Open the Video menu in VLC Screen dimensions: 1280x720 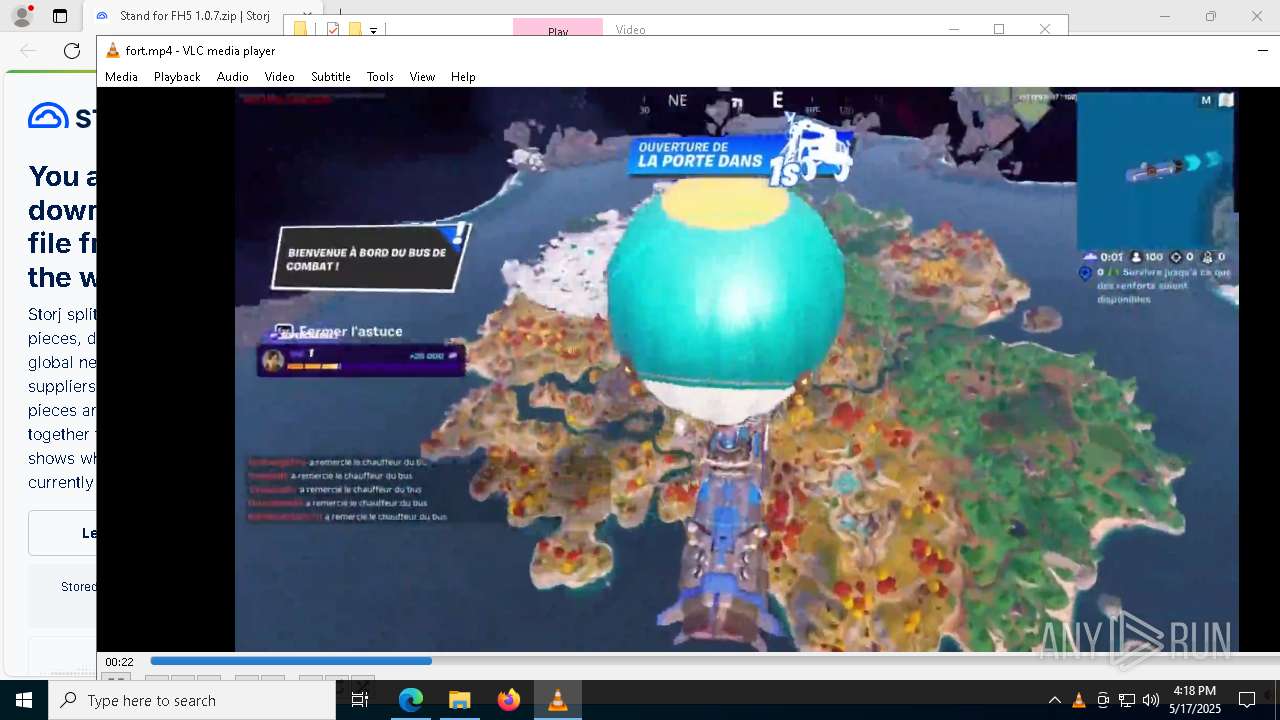coord(279,77)
